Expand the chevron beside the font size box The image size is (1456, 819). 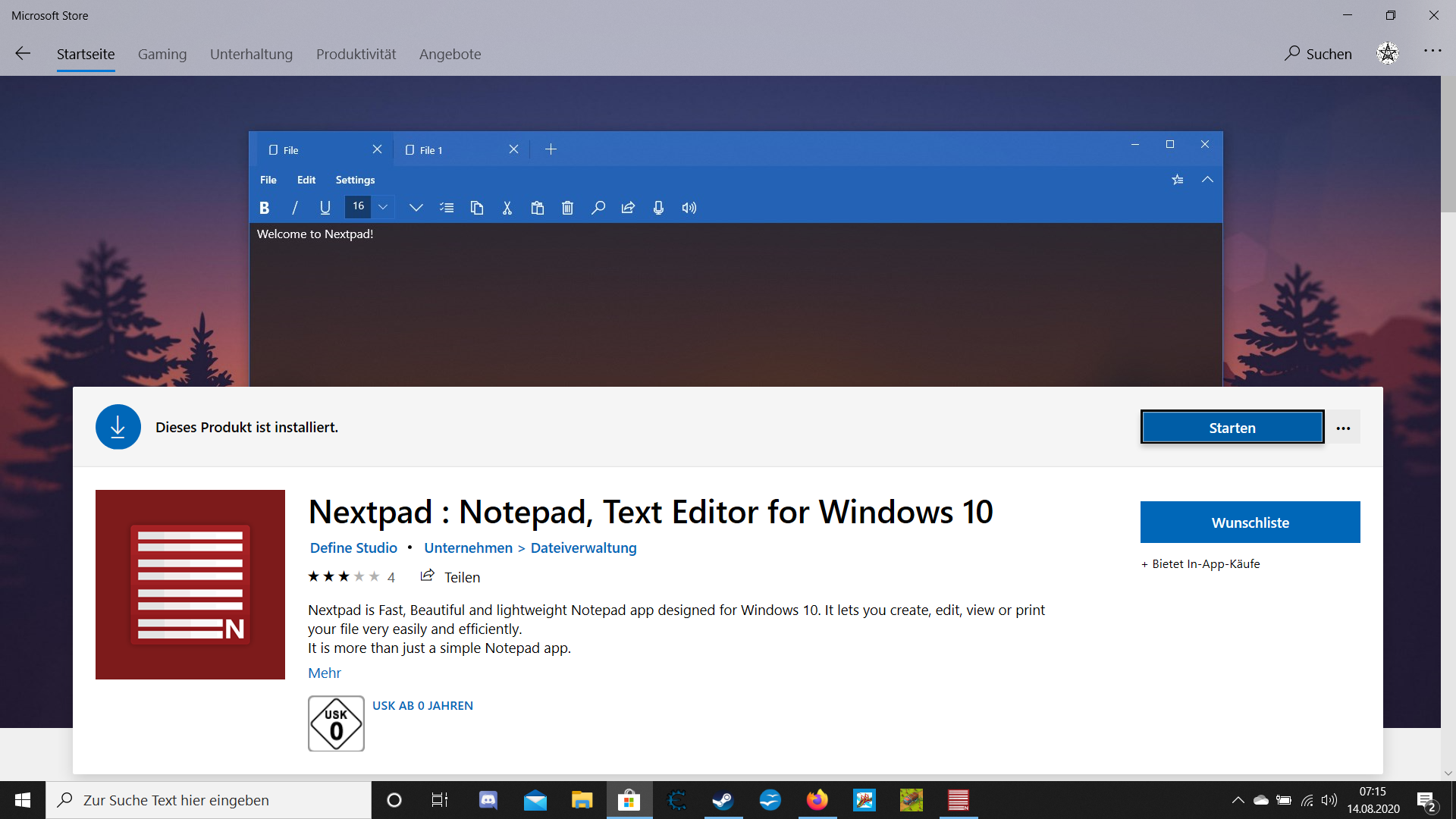tap(416, 208)
